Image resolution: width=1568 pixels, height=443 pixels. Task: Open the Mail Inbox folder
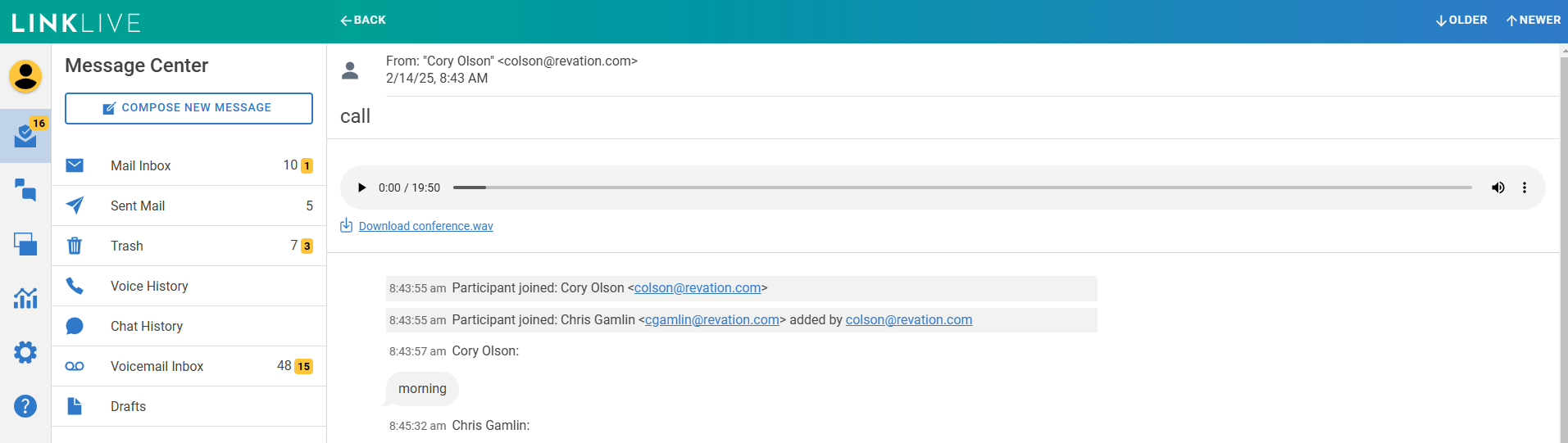tap(141, 165)
